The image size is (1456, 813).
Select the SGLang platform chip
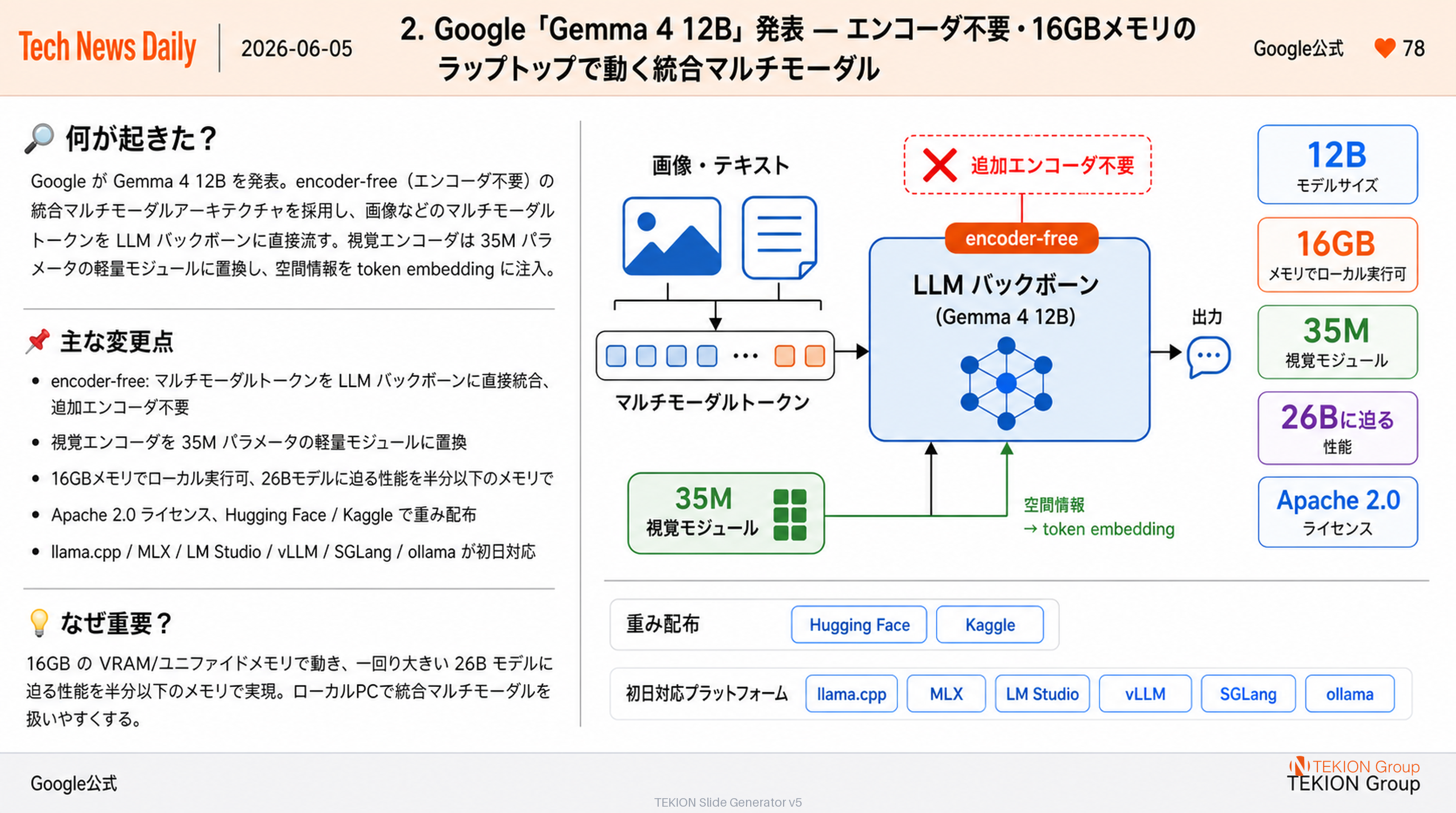1248,694
